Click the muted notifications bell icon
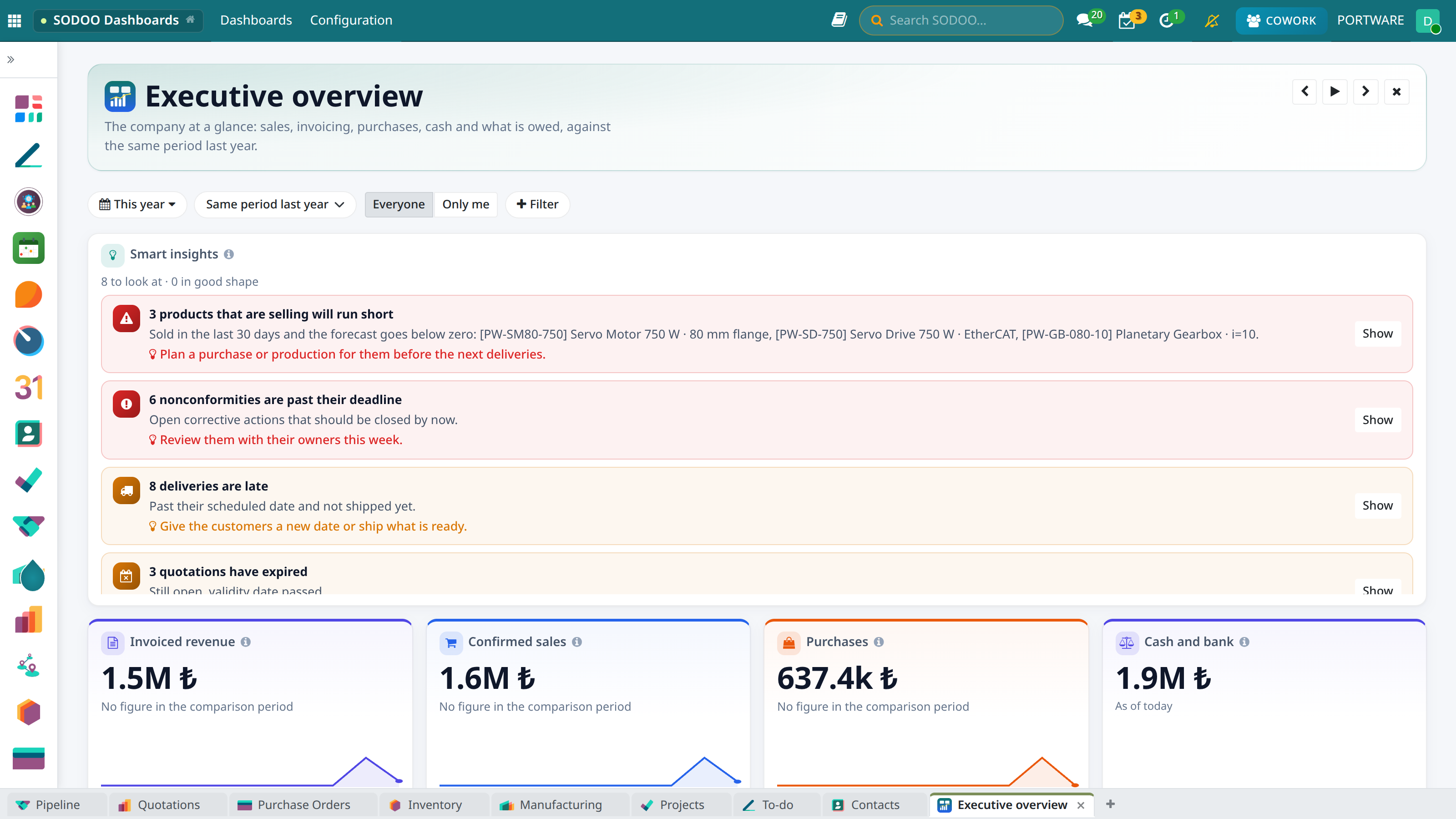This screenshot has width=1456, height=819. pos(1211,20)
